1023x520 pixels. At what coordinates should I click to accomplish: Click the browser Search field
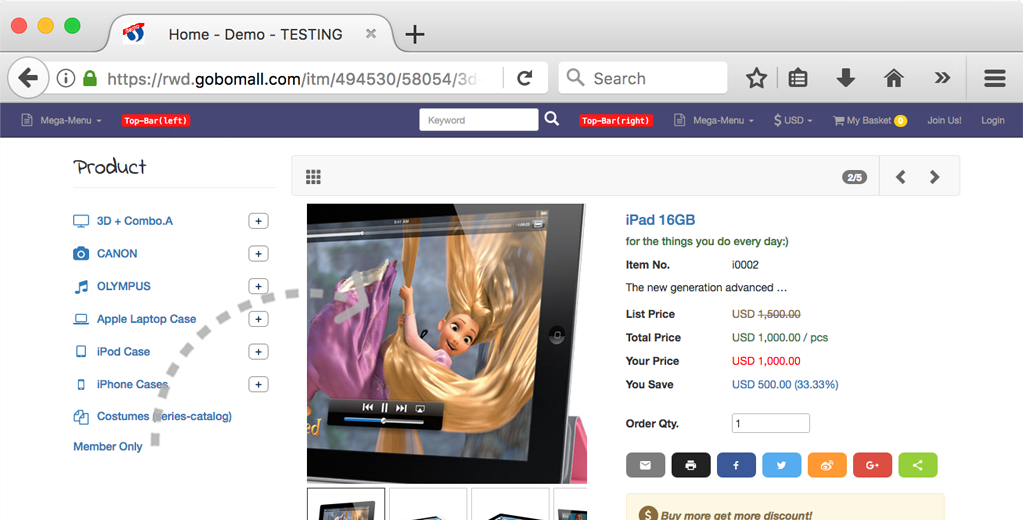click(643, 78)
